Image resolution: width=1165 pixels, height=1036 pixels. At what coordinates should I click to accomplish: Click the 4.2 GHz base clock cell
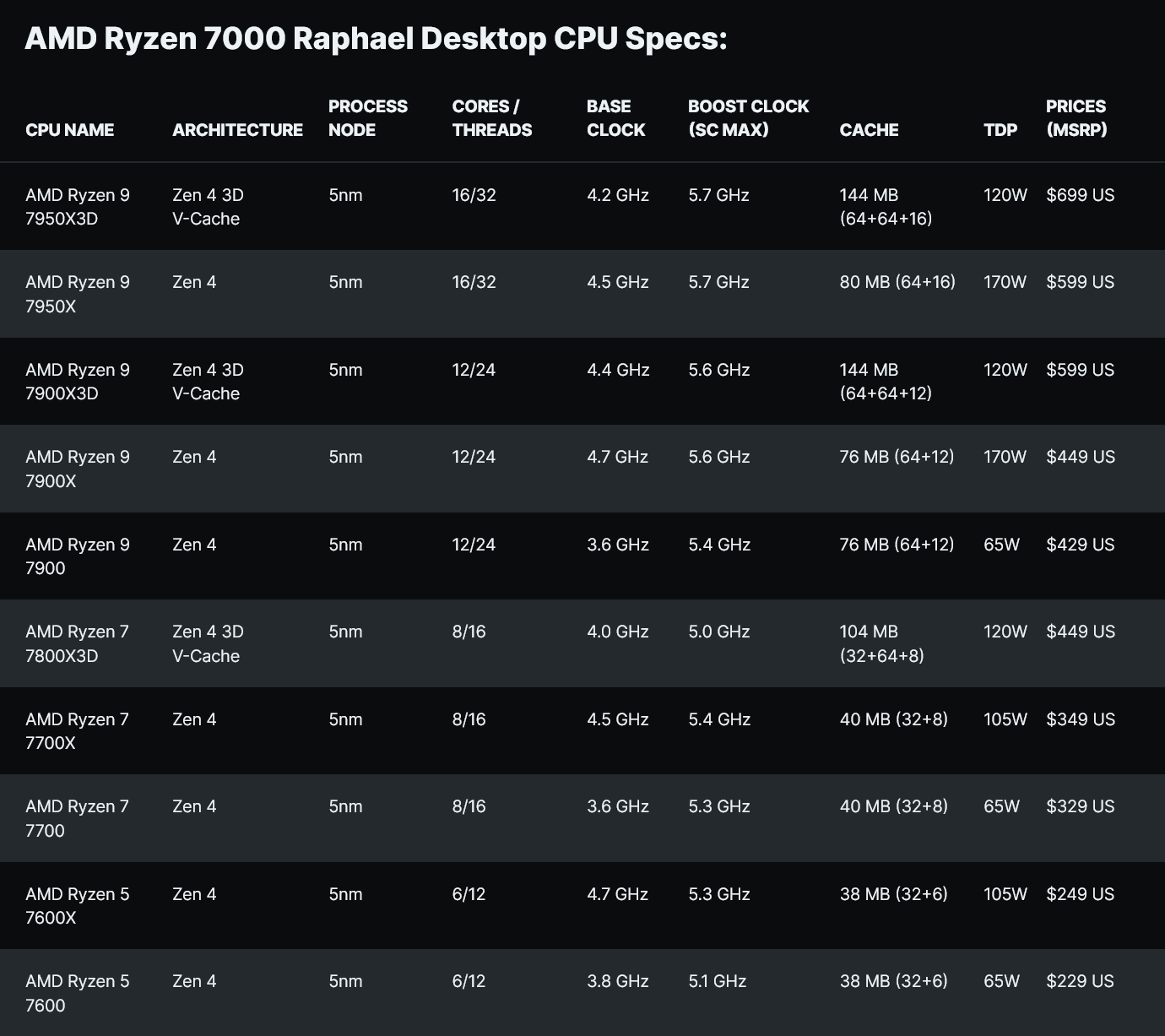click(x=618, y=195)
